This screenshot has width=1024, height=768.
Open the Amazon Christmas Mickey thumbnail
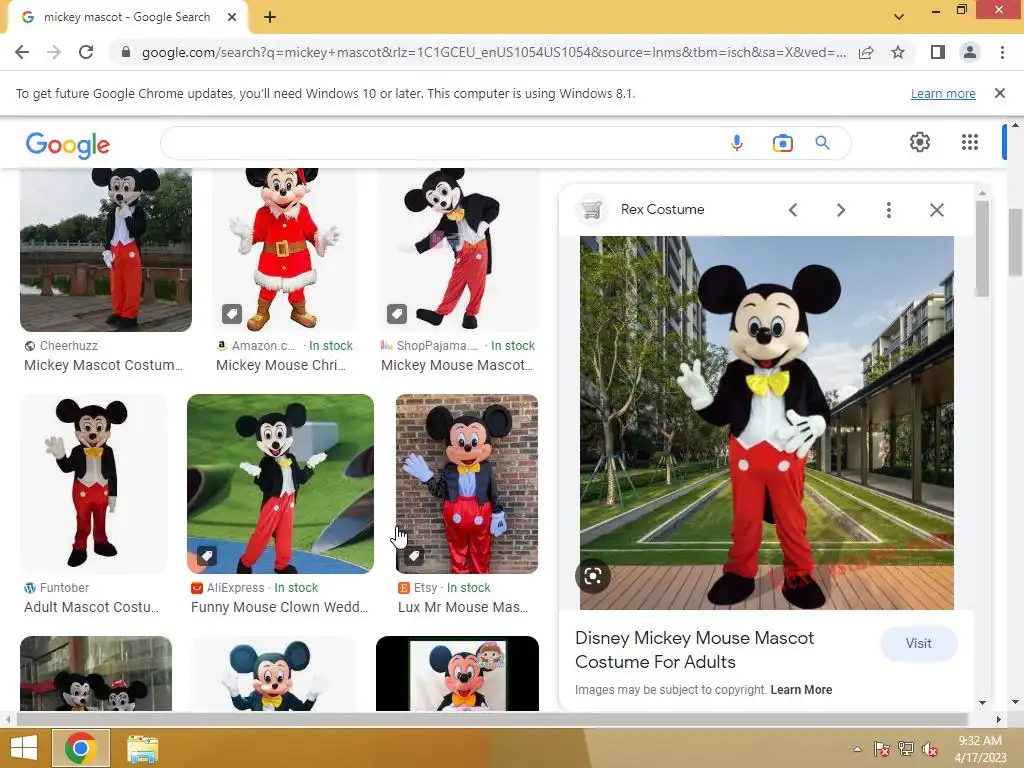tap(284, 249)
